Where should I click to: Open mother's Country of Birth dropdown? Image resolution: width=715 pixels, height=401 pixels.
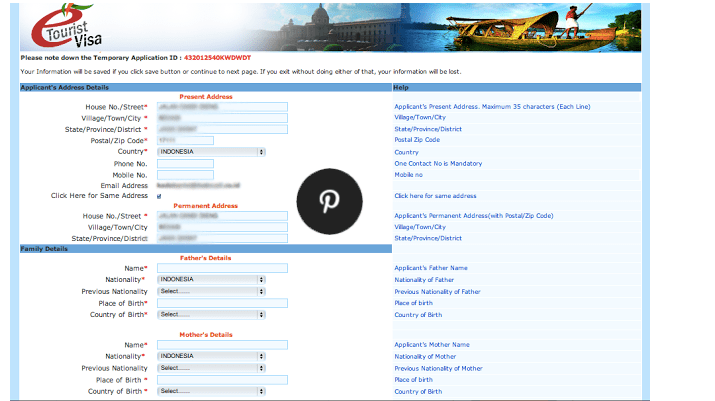click(211, 391)
